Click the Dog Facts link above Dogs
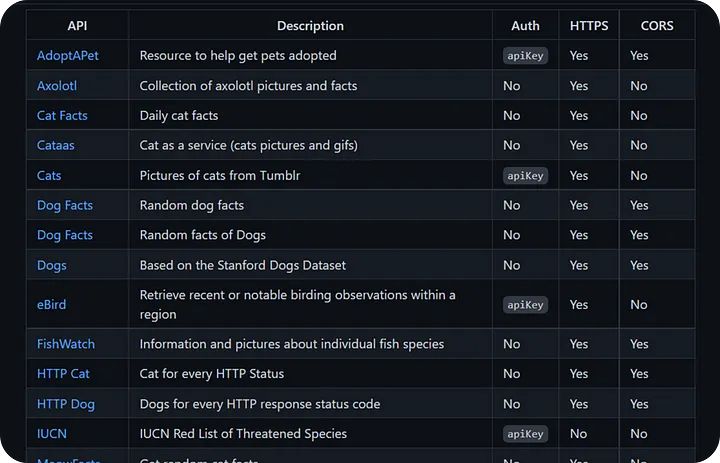This screenshot has height=463, width=720. (x=65, y=235)
